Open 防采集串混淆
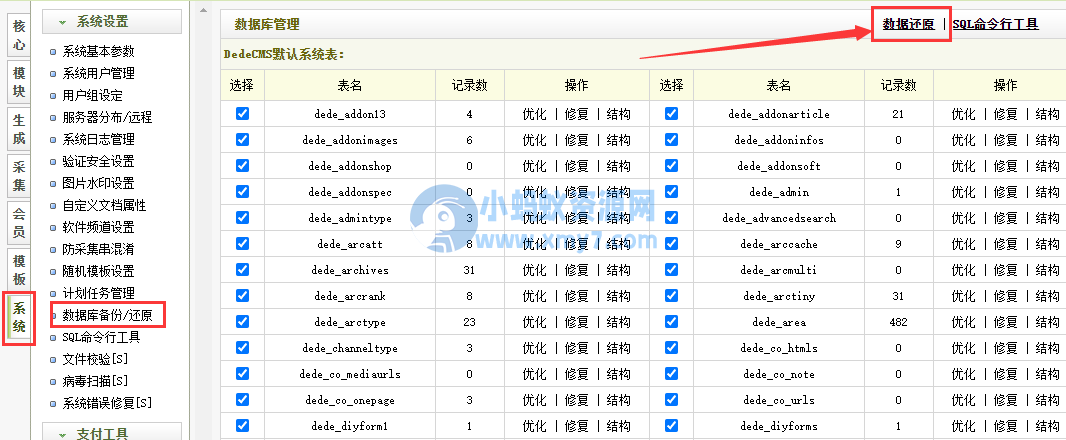 (99, 250)
